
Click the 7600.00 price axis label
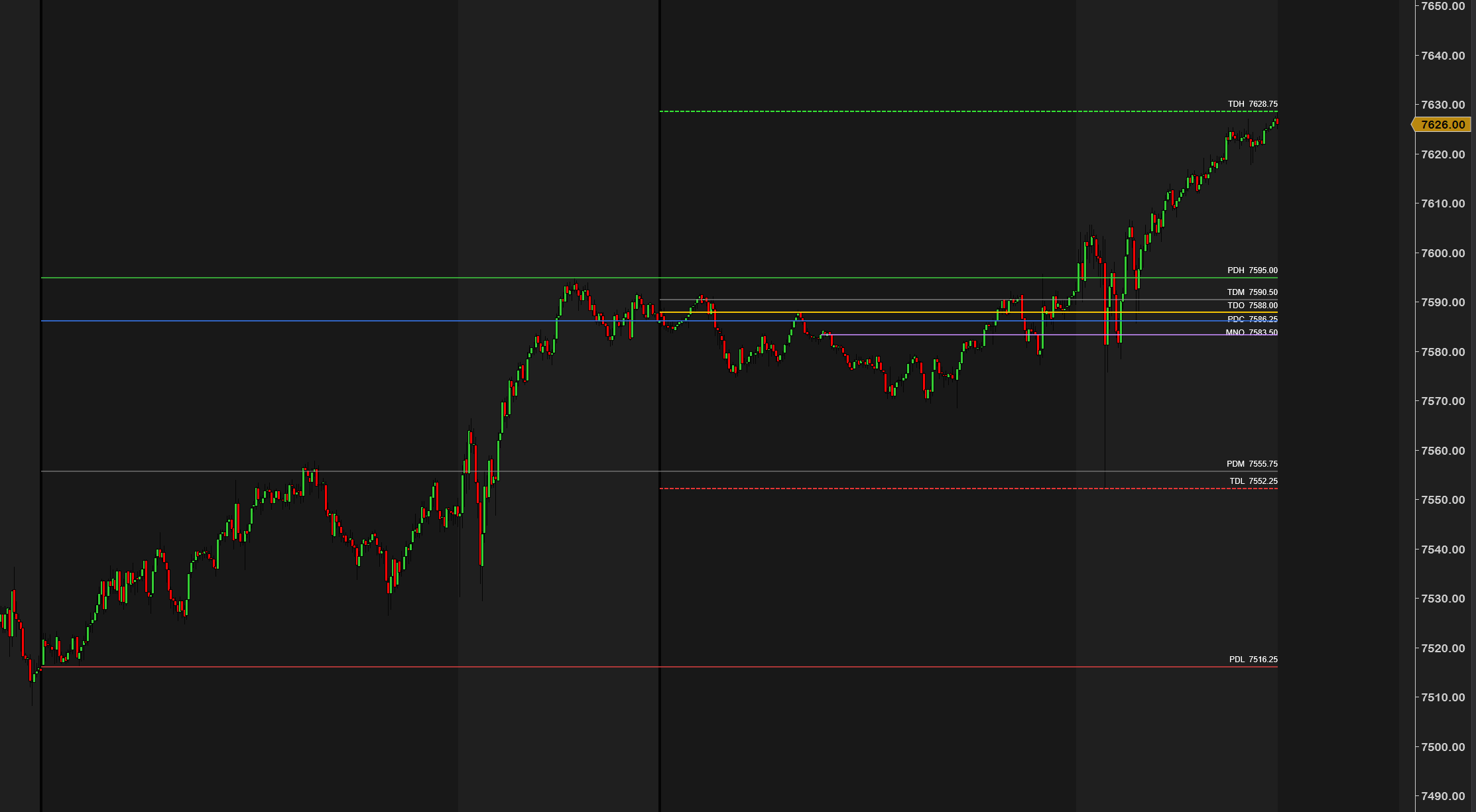point(1443,253)
